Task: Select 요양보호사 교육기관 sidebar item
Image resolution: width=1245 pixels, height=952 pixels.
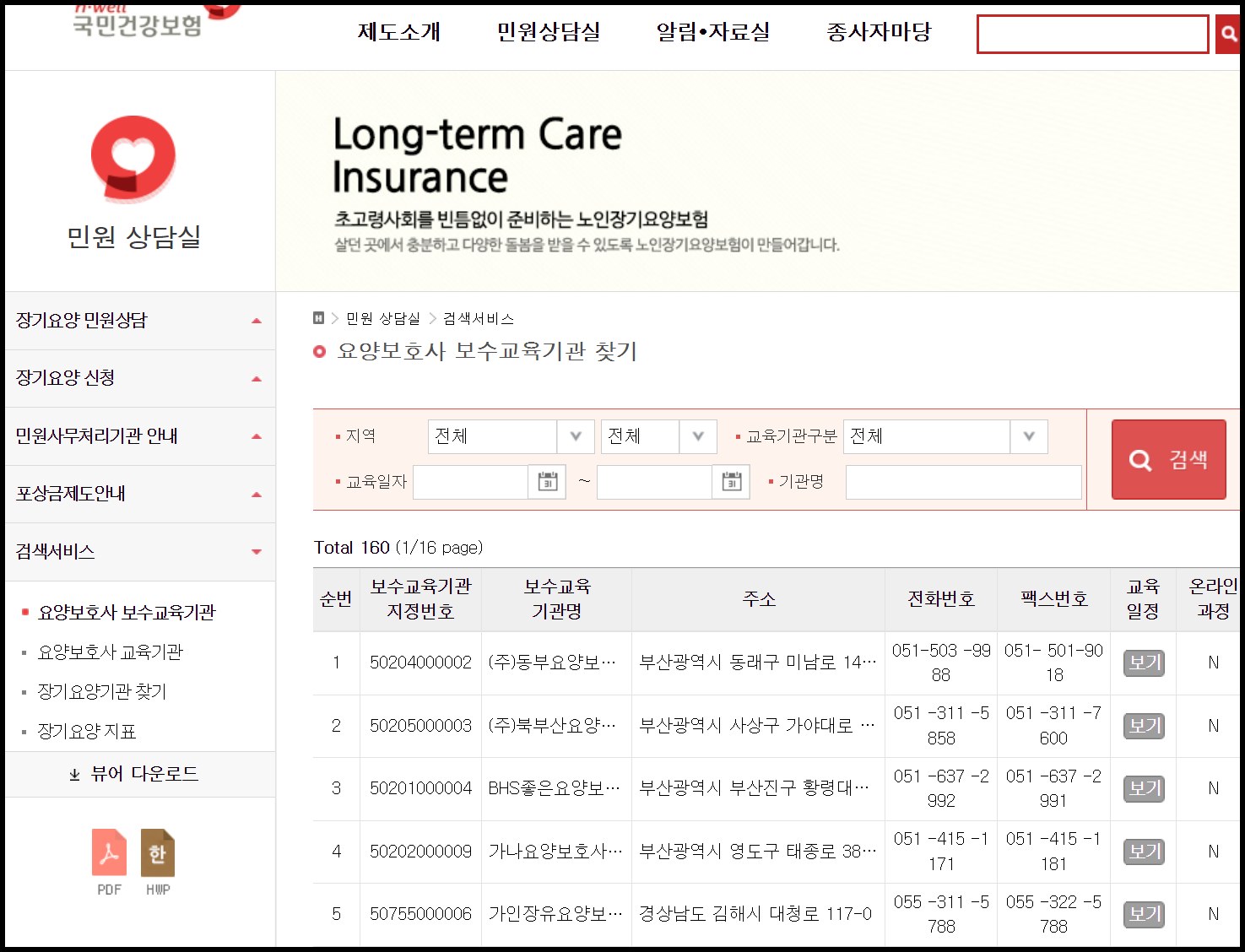Action: coord(111,652)
